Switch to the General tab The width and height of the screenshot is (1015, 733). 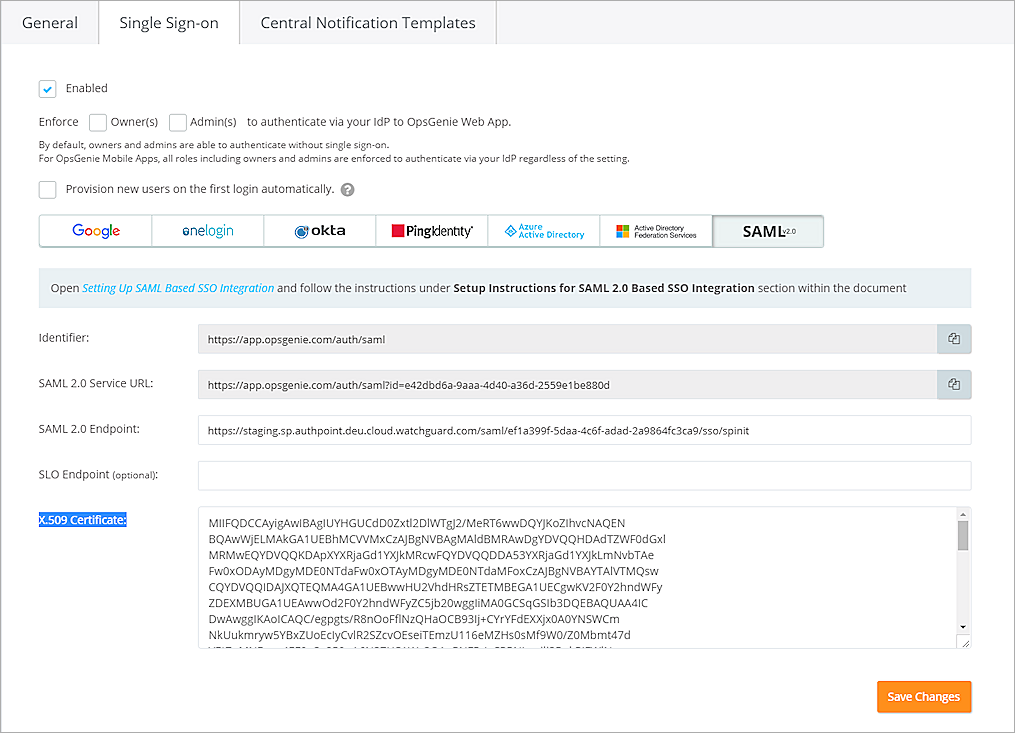point(49,22)
